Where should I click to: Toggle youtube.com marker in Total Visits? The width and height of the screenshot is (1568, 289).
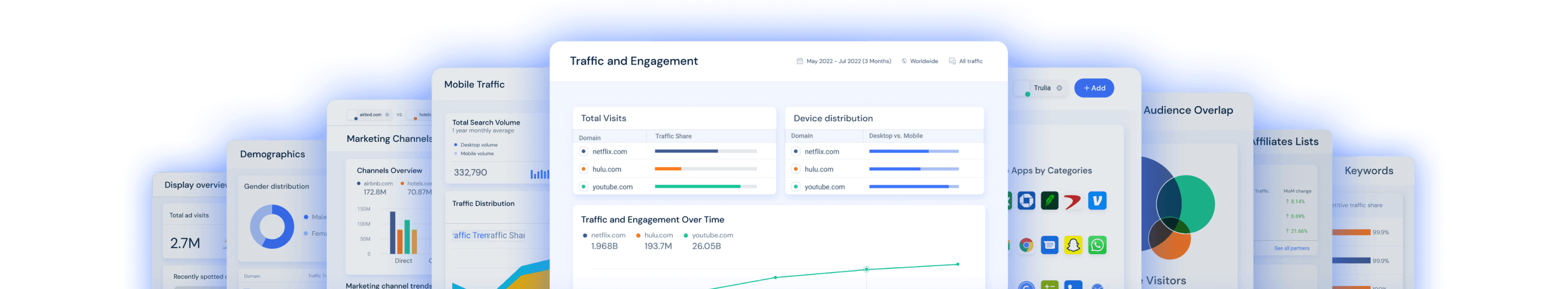pos(583,186)
